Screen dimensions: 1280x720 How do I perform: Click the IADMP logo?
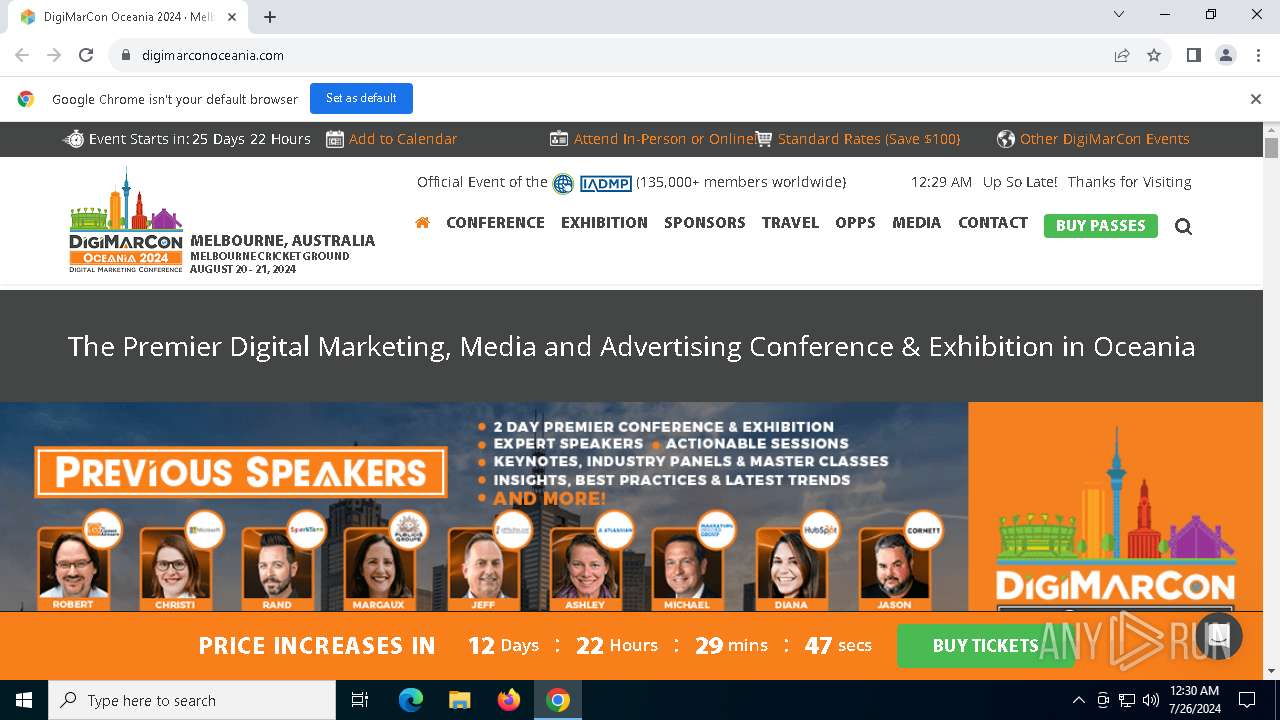pyautogui.click(x=605, y=183)
